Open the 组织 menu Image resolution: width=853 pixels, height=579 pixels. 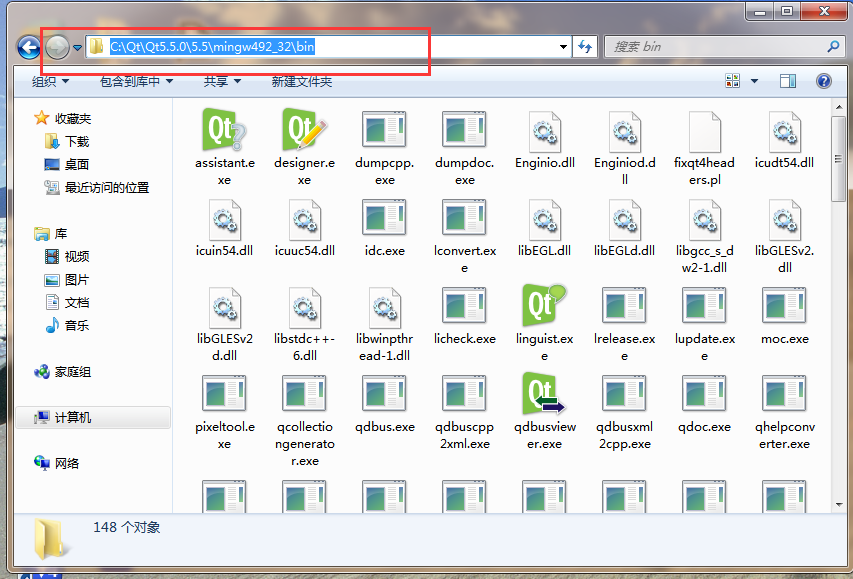51,82
